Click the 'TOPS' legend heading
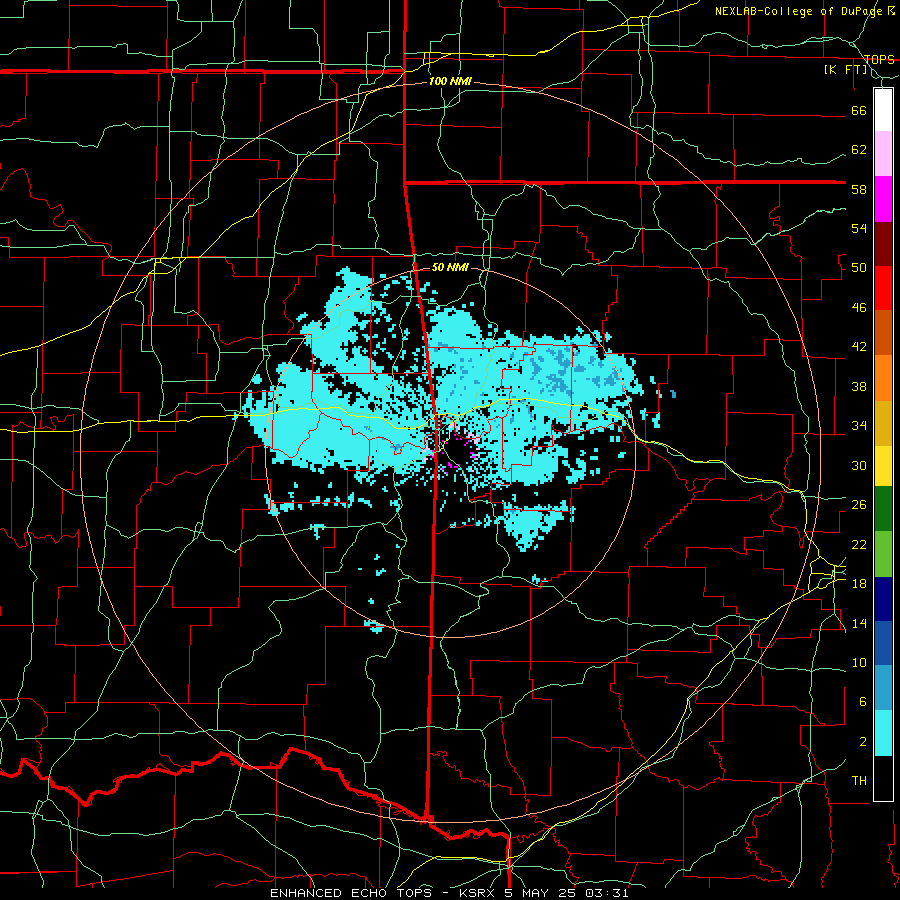900x900 pixels. click(879, 59)
